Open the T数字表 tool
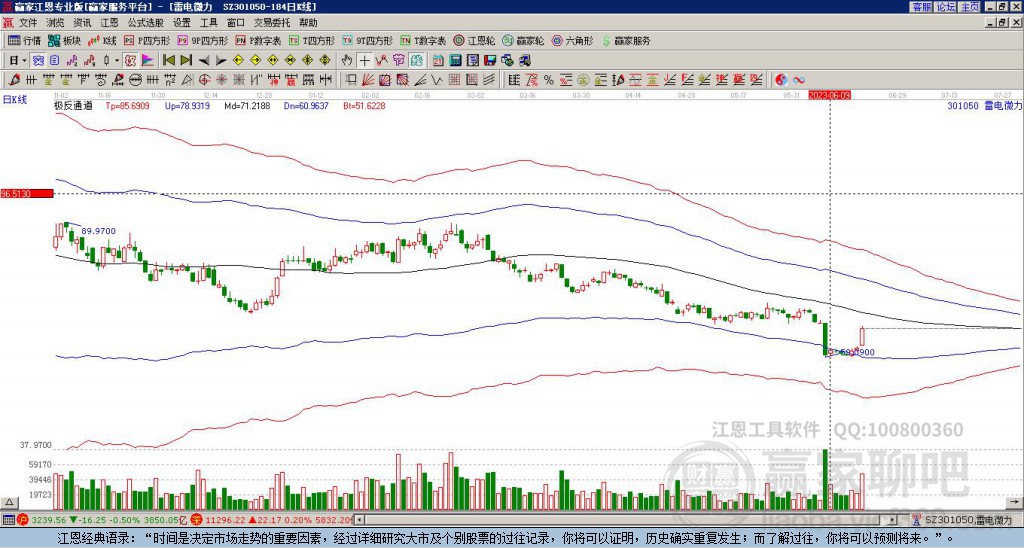The image size is (1024, 548). [423, 40]
